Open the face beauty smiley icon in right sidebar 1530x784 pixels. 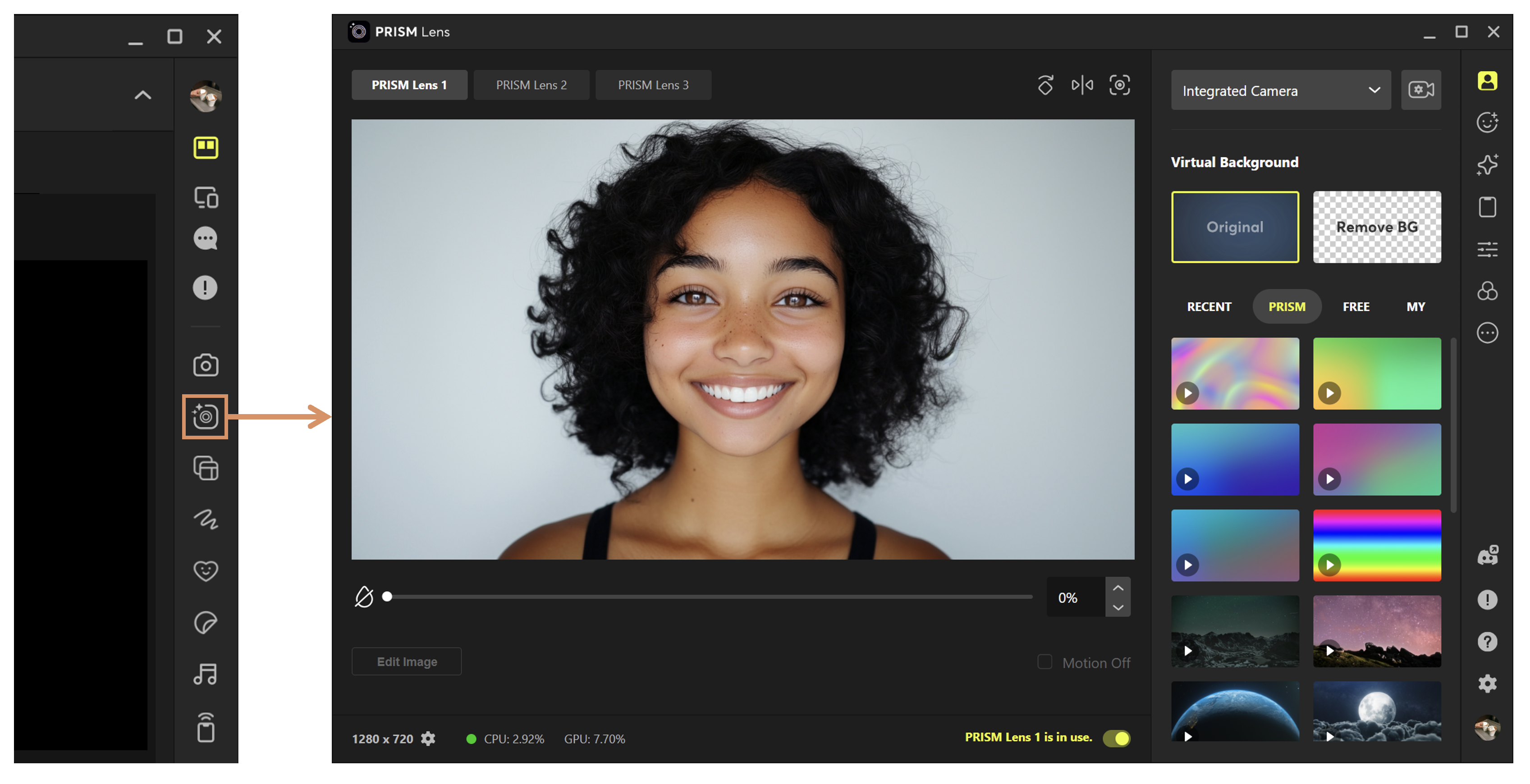(x=1487, y=122)
